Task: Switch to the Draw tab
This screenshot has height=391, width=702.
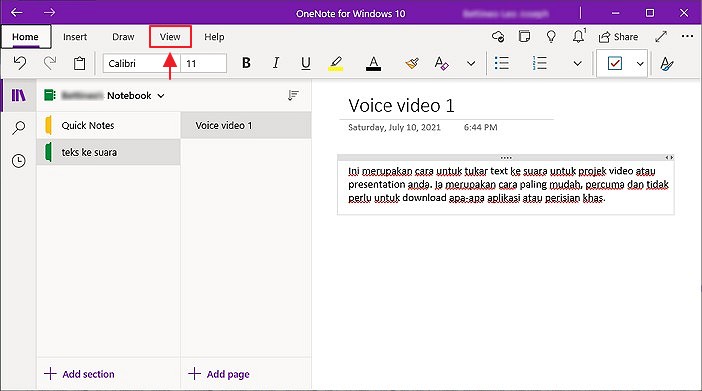Action: 123,37
